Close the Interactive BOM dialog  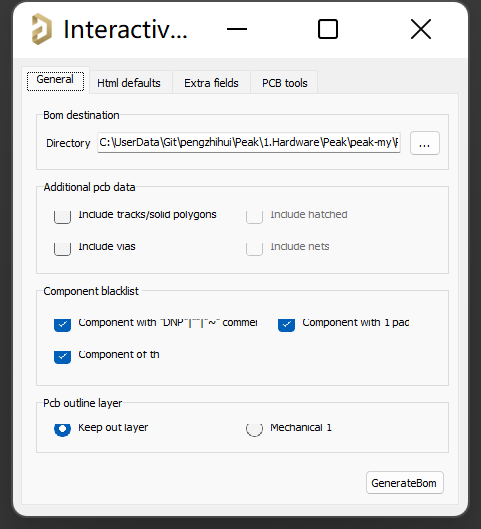[421, 29]
